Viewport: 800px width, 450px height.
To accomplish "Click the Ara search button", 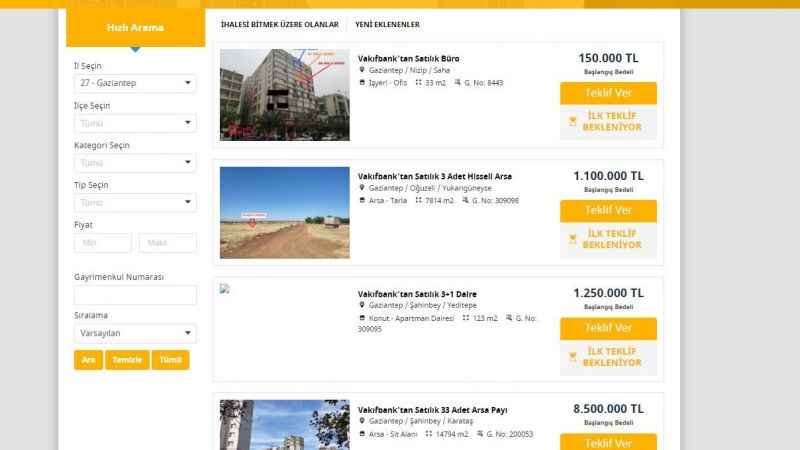I will pyautogui.click(x=88, y=360).
